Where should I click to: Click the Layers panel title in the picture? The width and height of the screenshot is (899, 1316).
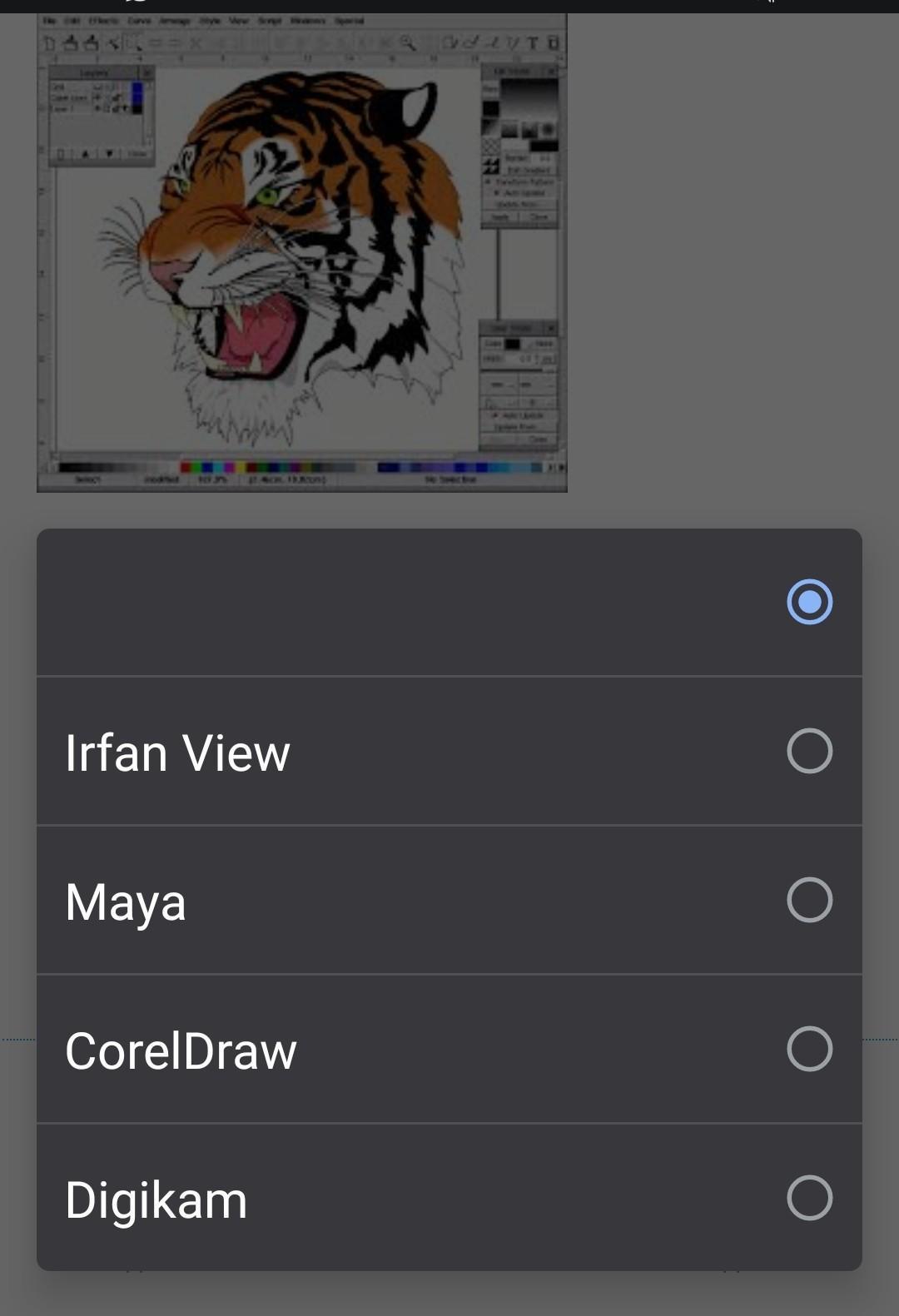click(93, 73)
